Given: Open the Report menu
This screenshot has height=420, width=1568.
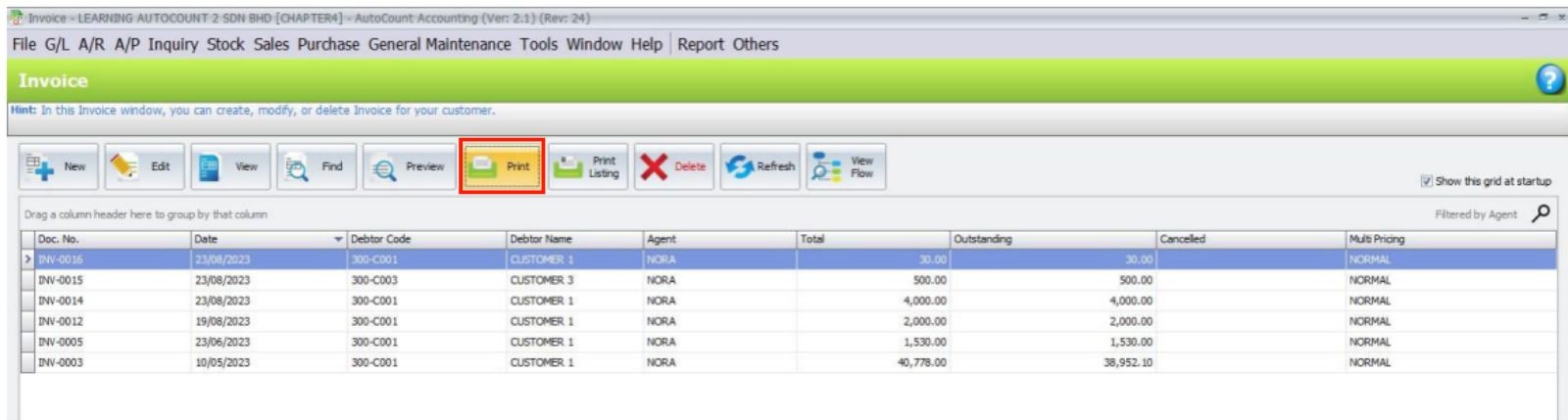Looking at the screenshot, I should pyautogui.click(x=700, y=44).
